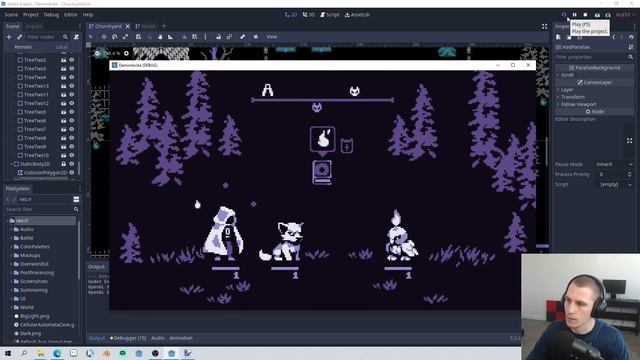Open the Audio bottom panel tab
The height and width of the screenshot is (360, 640).
158,338
